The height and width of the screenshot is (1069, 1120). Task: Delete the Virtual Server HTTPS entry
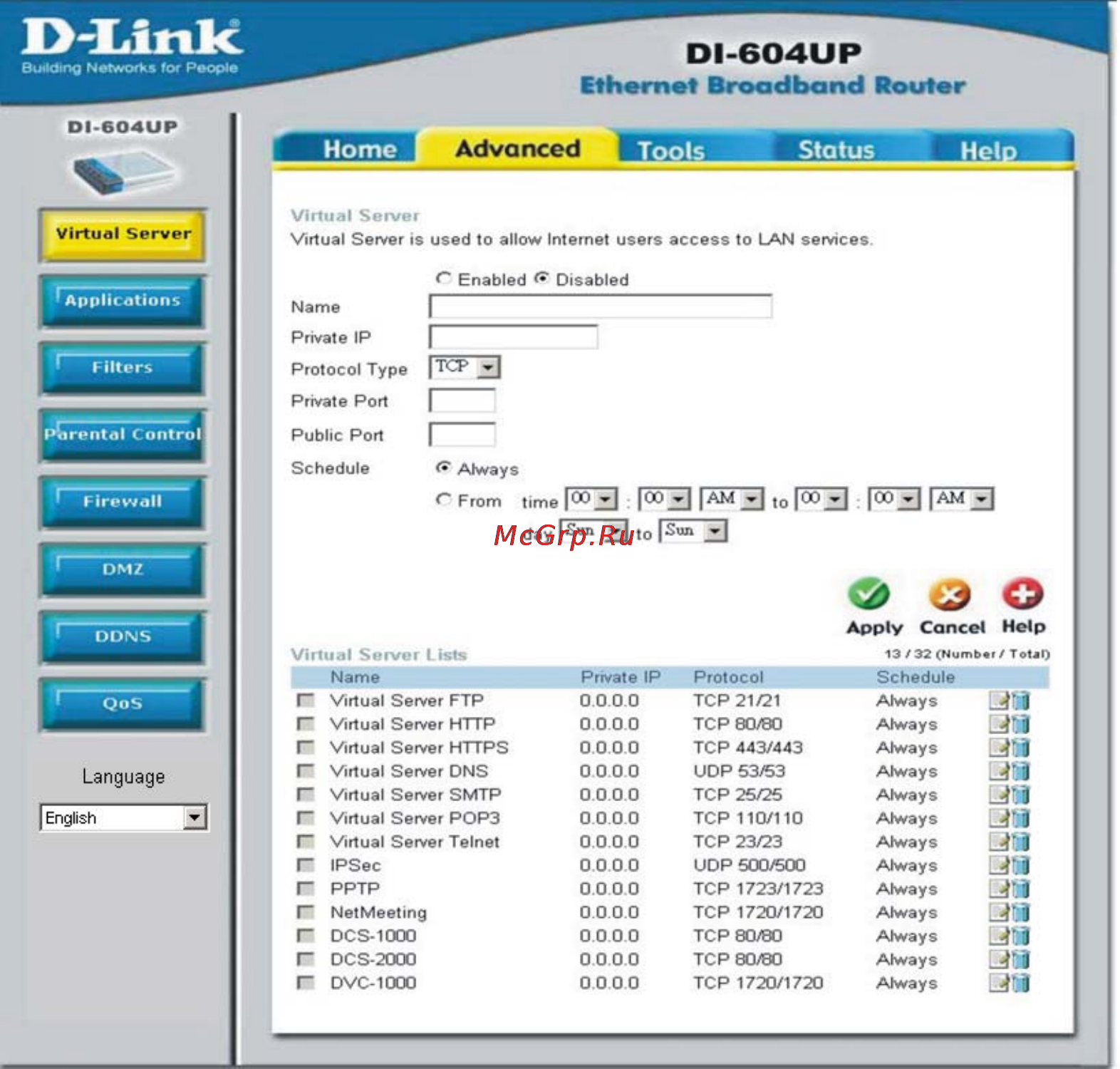click(x=1021, y=748)
